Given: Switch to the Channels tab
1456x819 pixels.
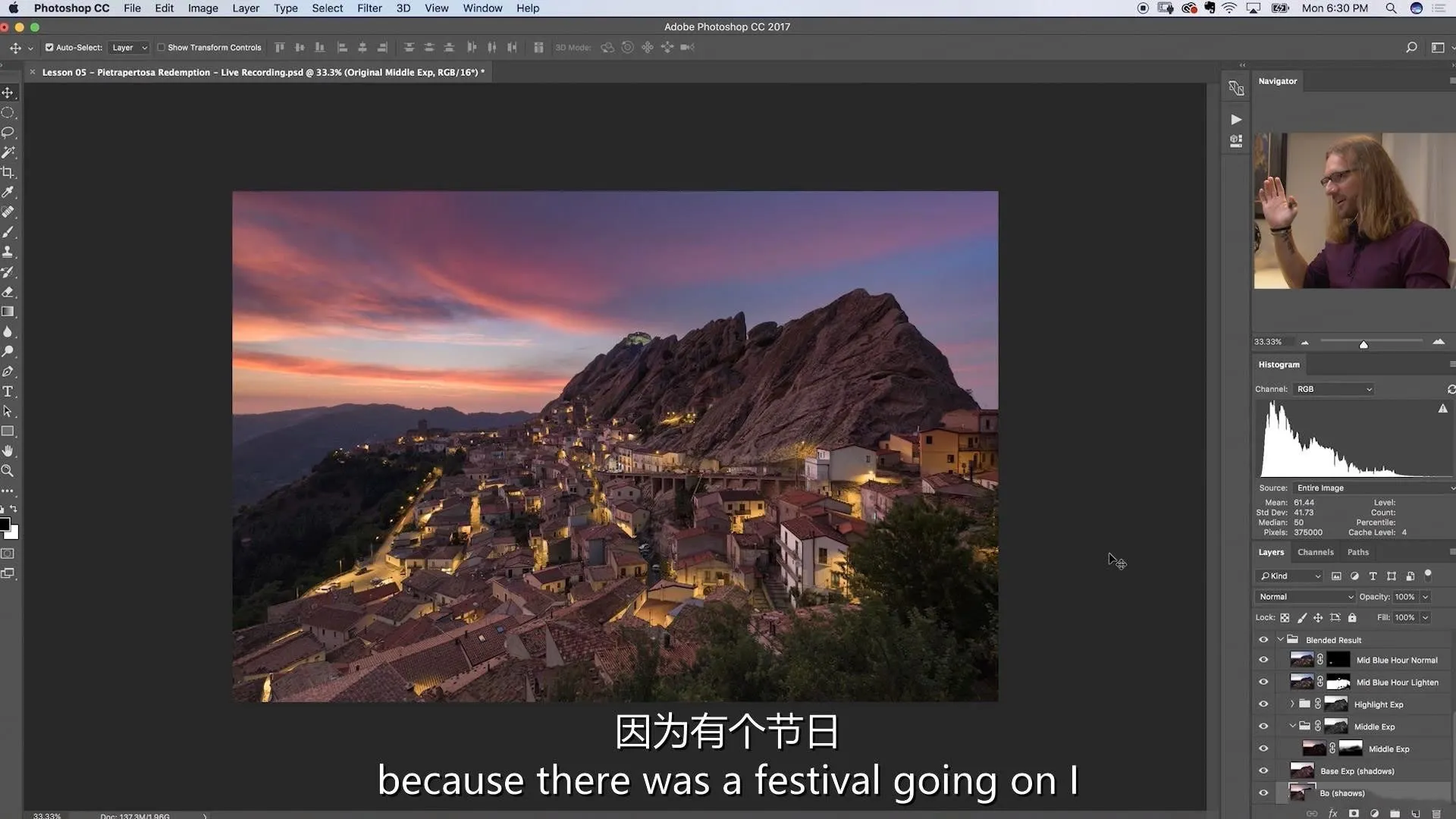Looking at the screenshot, I should pos(1315,552).
